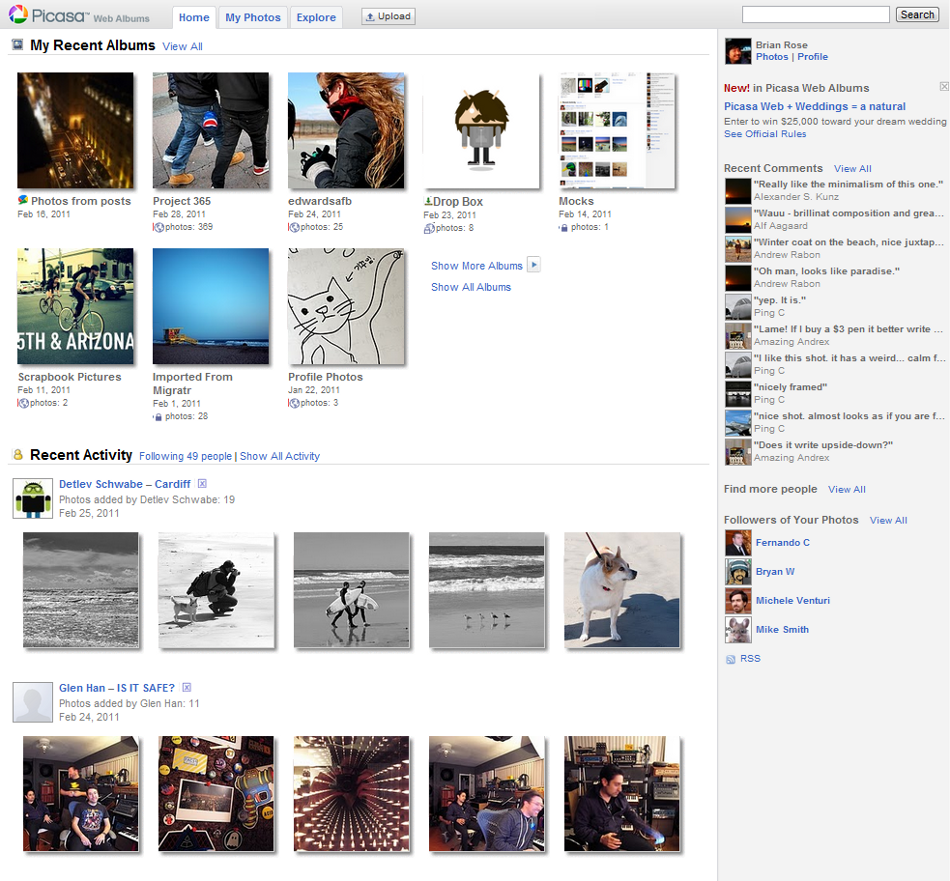
Task: Click Detlev Schwabe's Android avatar icon
Action: [x=33, y=498]
